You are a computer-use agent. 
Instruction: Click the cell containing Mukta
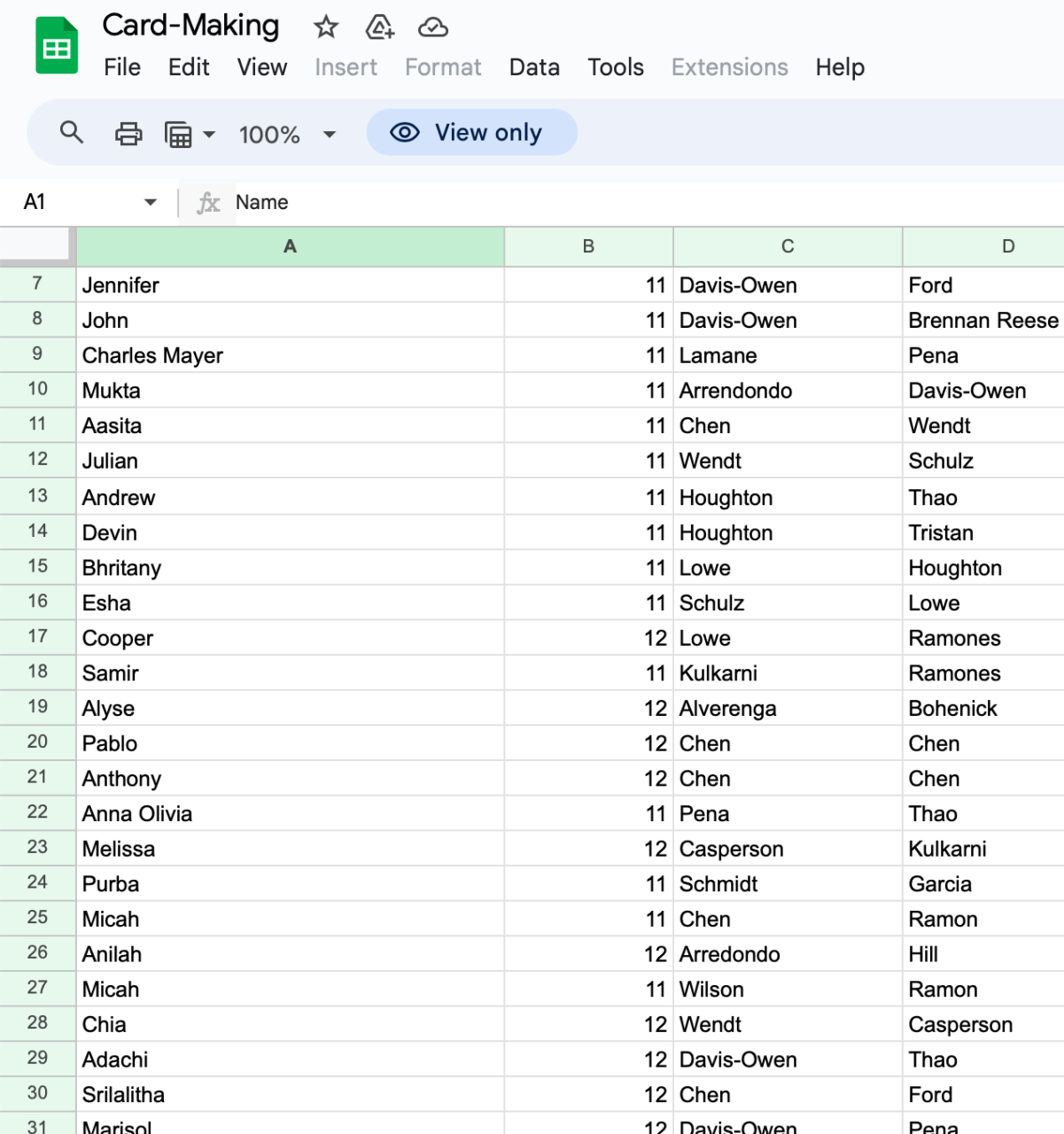(x=291, y=391)
